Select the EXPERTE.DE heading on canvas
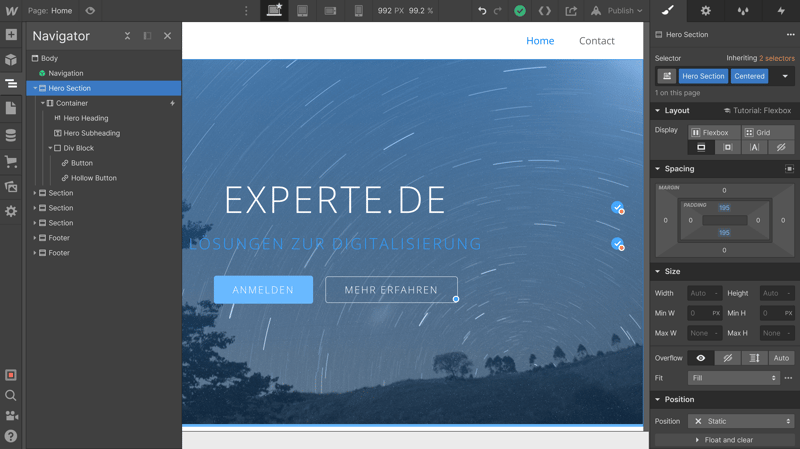800x449 pixels. coord(335,200)
